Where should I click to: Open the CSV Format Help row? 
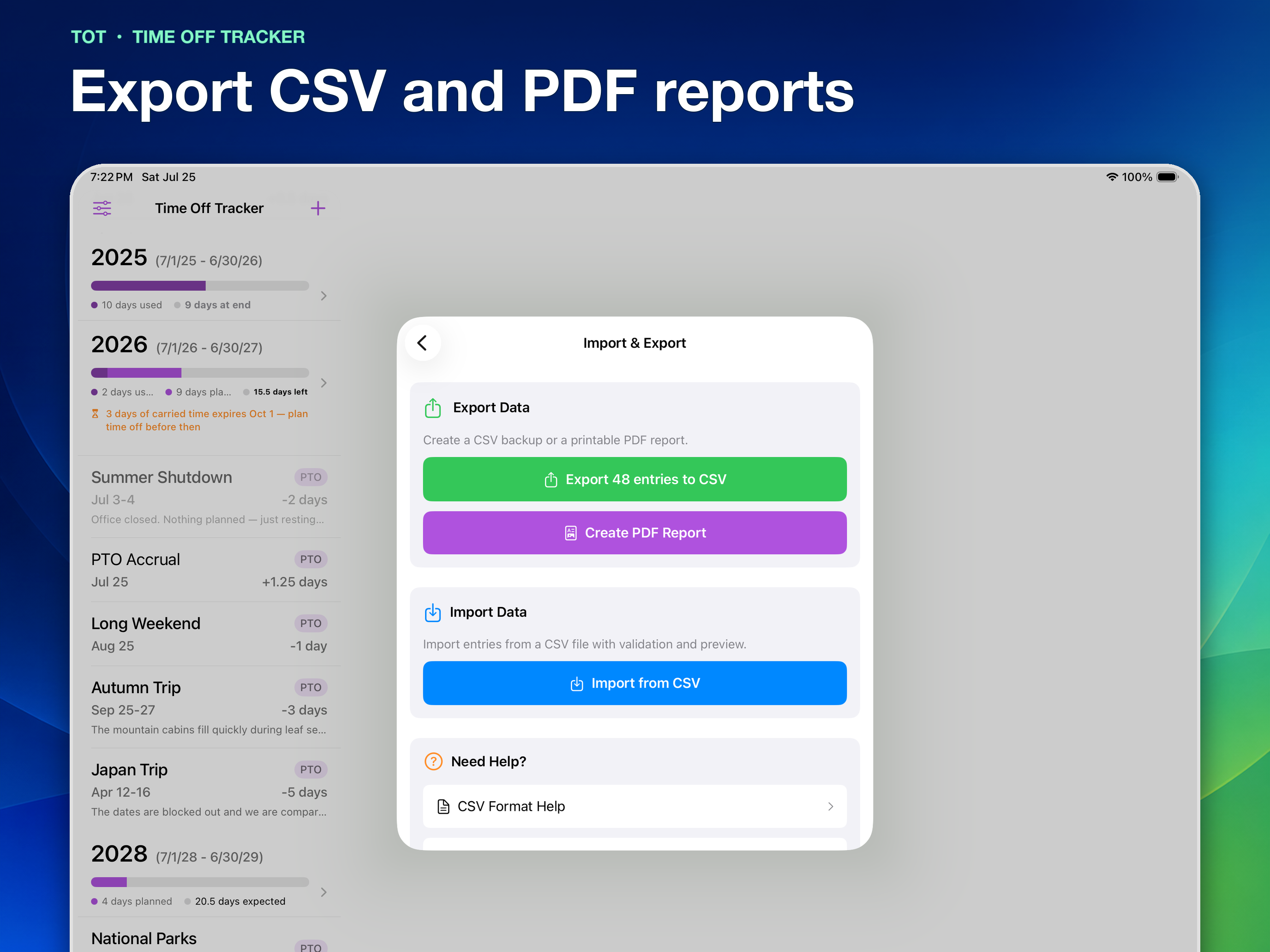pos(635,806)
